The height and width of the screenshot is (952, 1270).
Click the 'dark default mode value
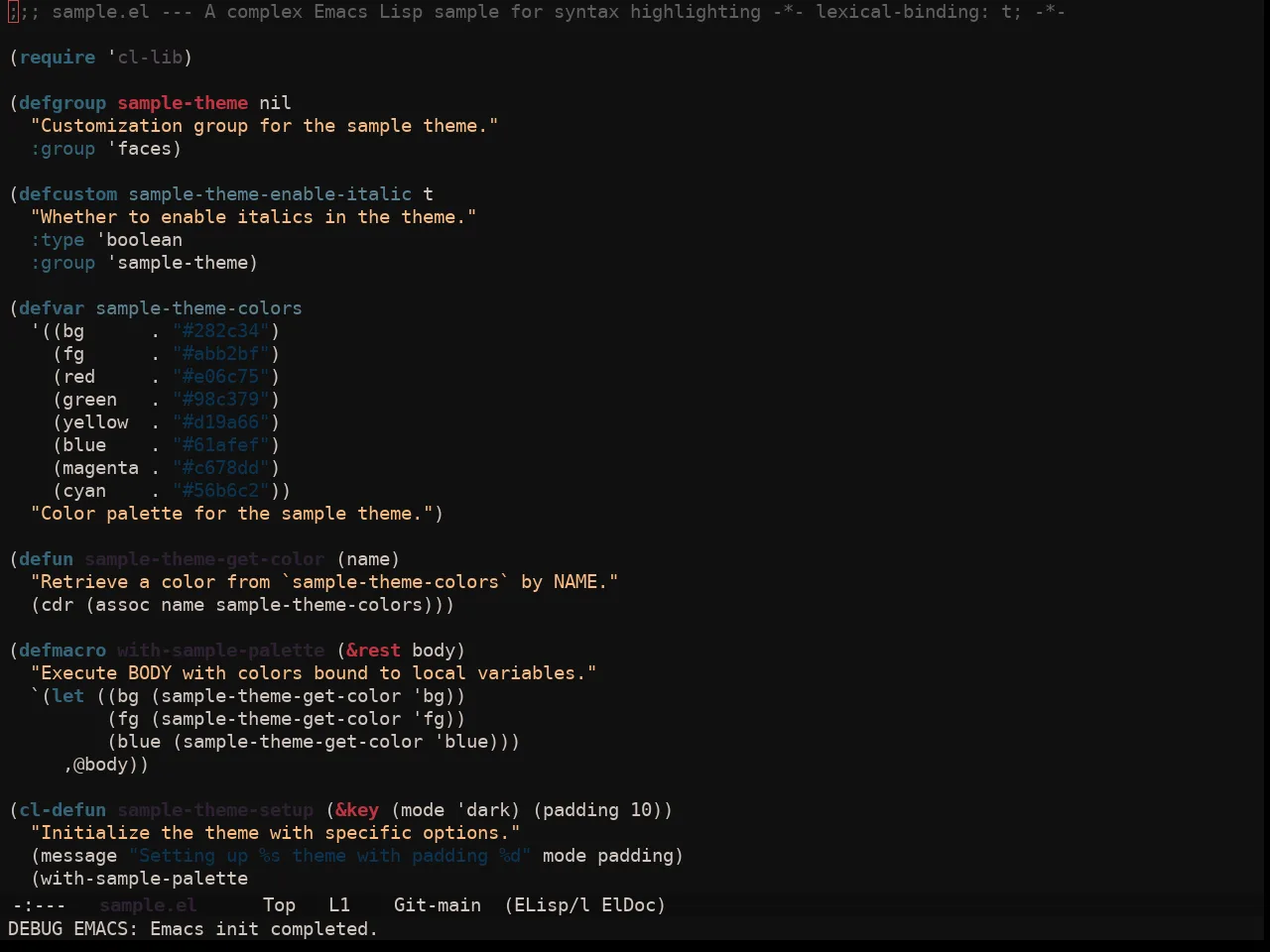point(483,810)
